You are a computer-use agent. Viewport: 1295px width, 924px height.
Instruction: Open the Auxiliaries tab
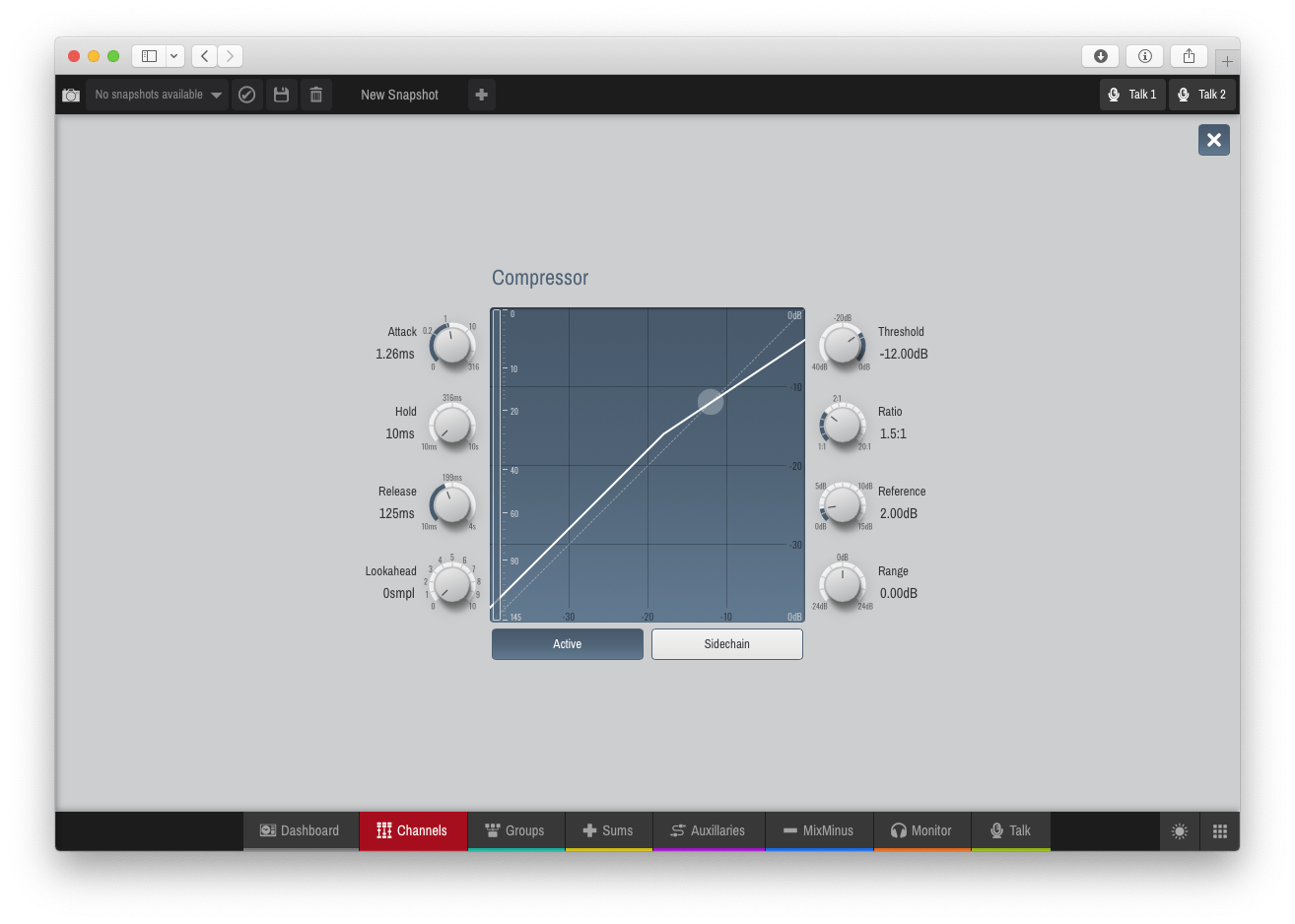(709, 830)
